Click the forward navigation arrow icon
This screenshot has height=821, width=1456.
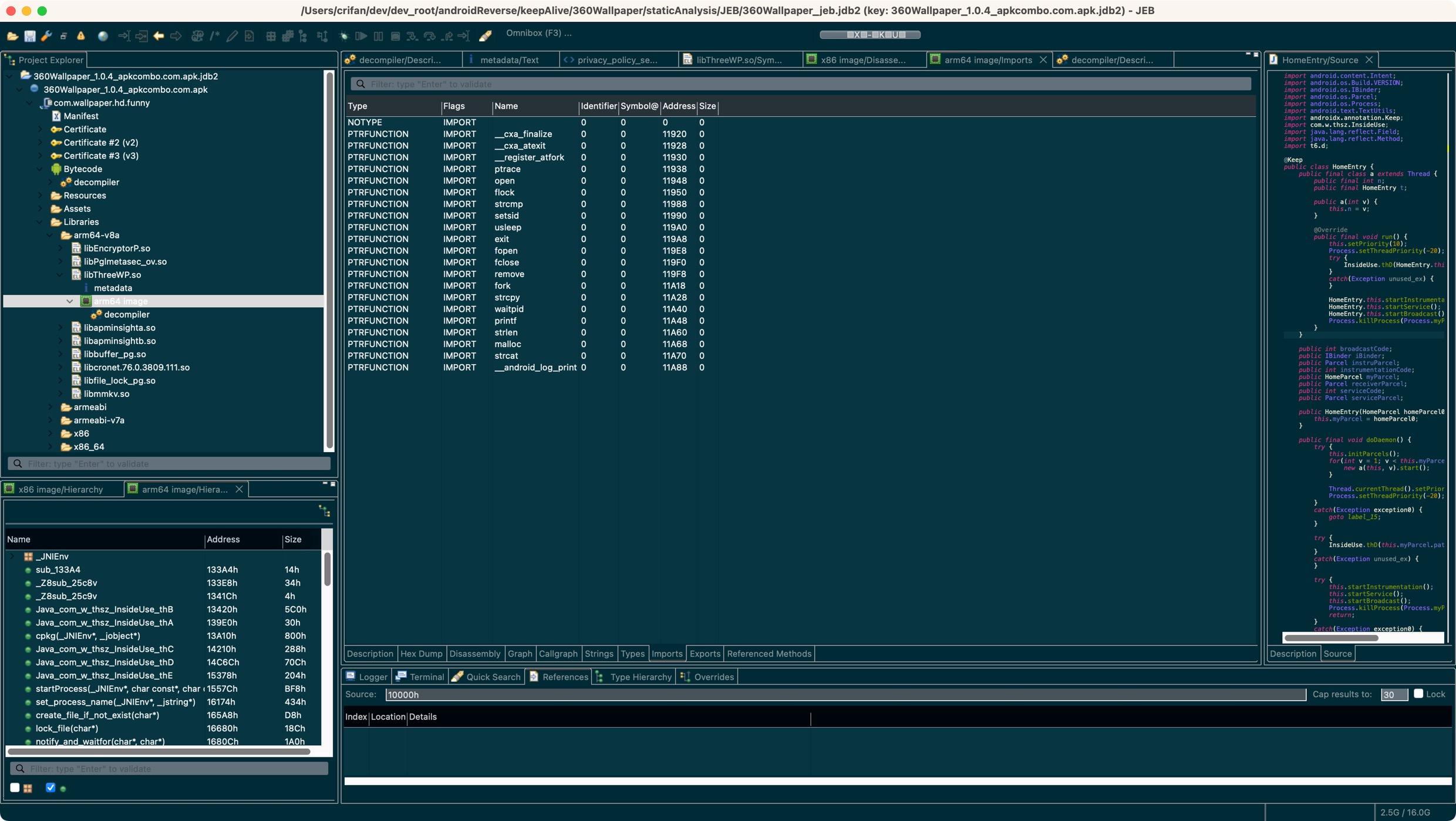(x=176, y=36)
